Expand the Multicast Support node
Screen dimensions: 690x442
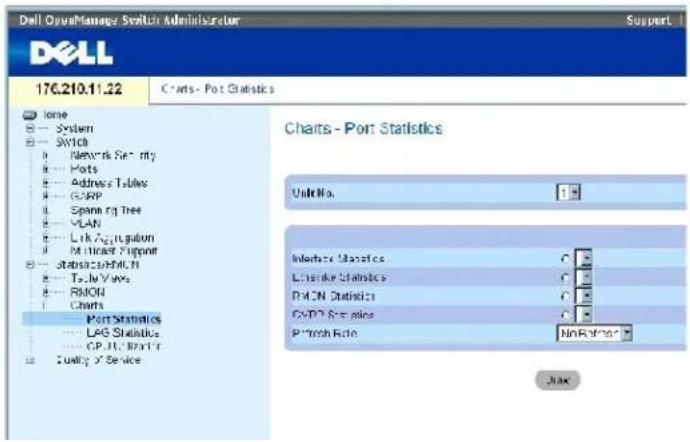pos(45,251)
